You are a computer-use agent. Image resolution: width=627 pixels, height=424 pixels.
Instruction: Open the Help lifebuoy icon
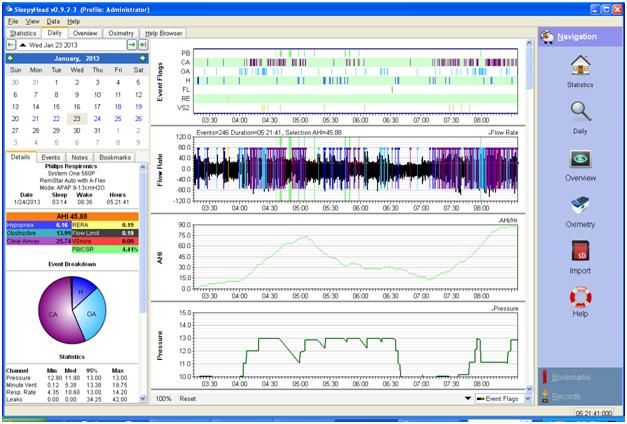[580, 301]
